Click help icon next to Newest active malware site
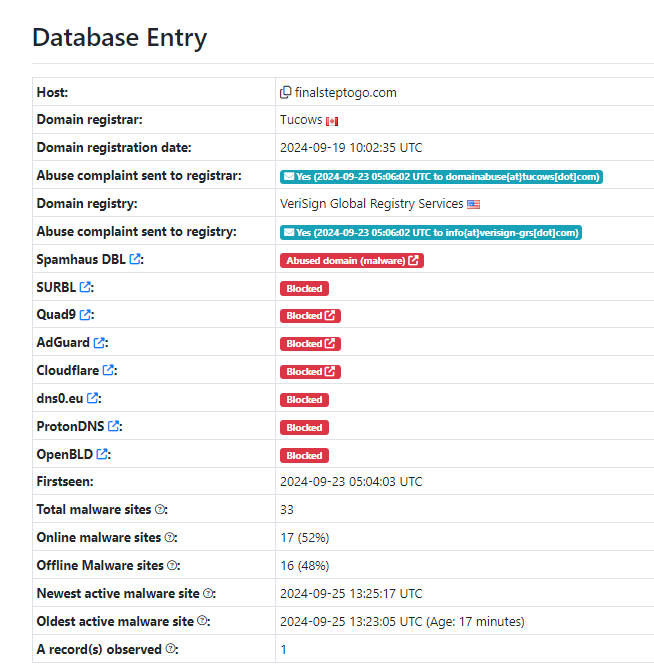 point(208,593)
